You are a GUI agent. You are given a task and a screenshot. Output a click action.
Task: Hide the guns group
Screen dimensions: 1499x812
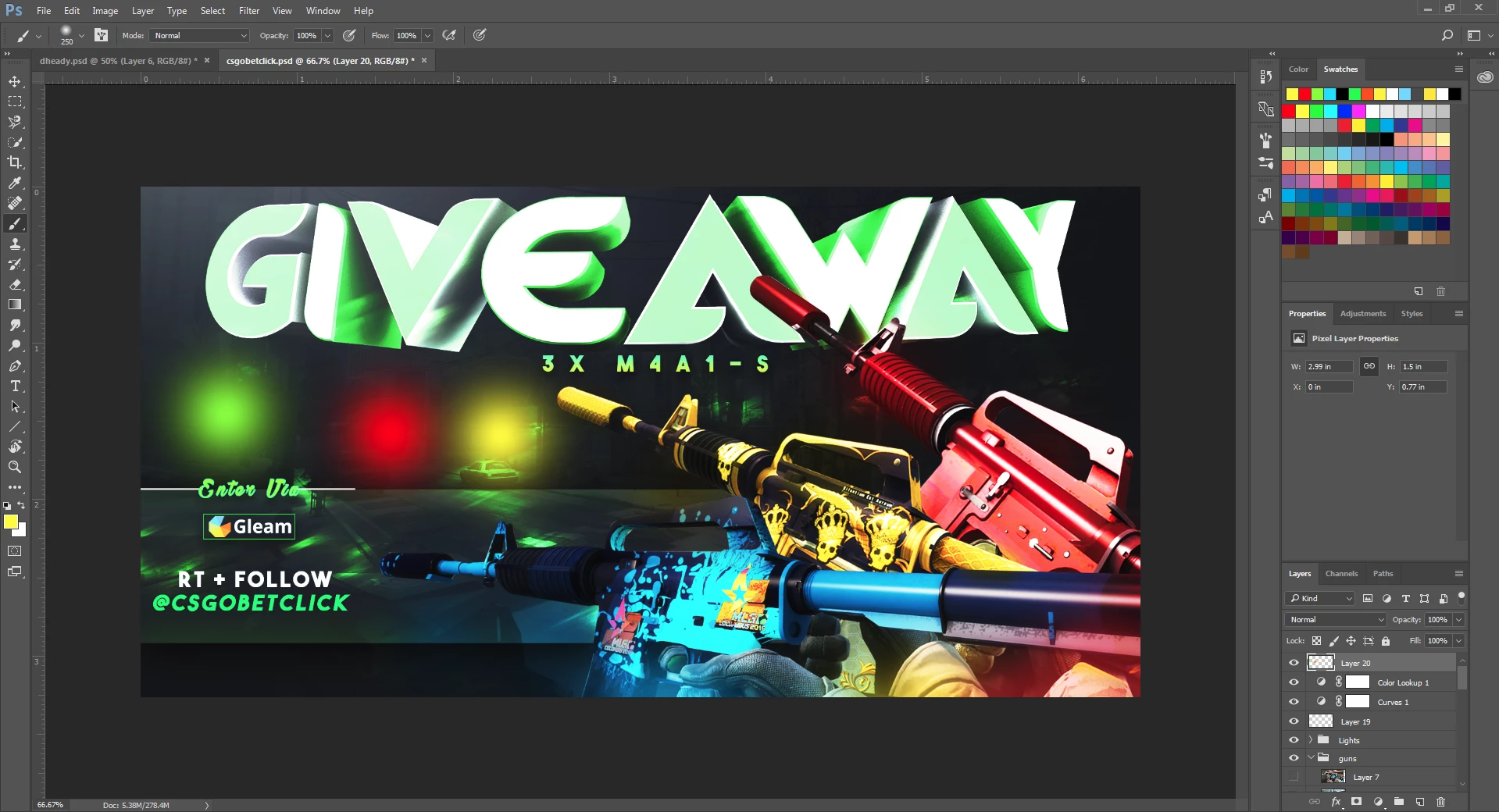(1294, 758)
